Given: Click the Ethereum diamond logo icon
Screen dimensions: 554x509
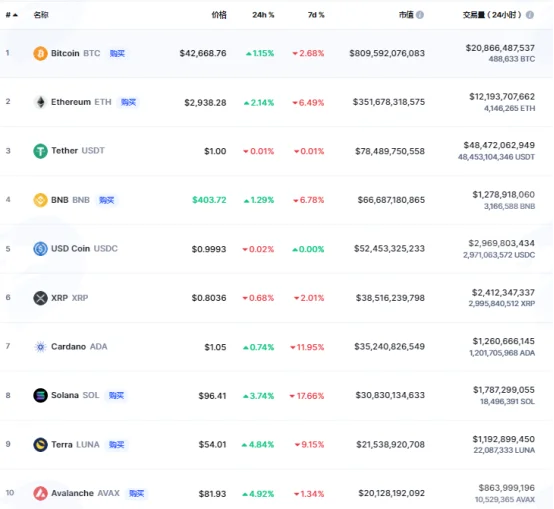Looking at the screenshot, I should pyautogui.click(x=40, y=102).
